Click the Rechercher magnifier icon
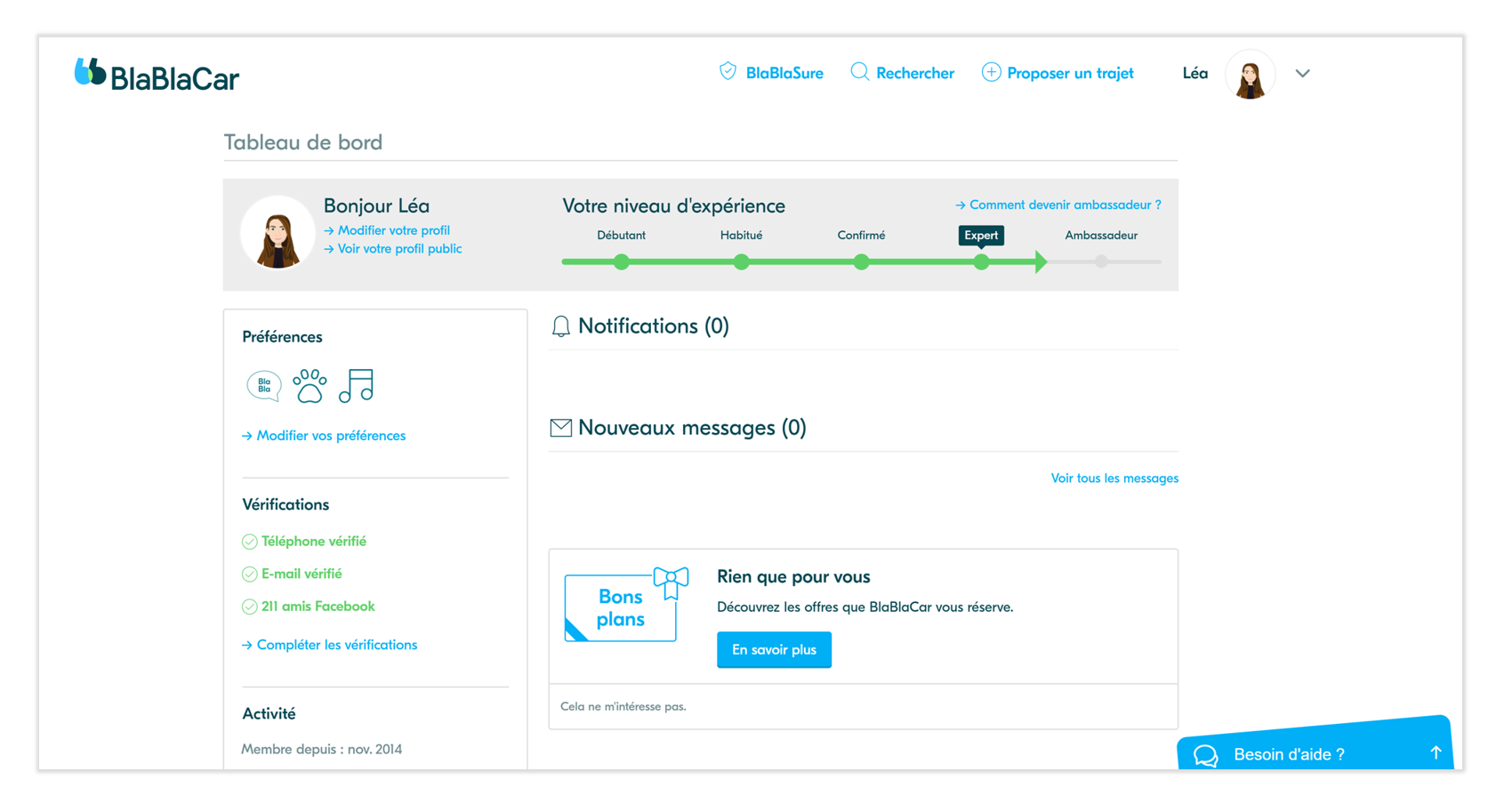This screenshot has height=812, width=1504. tap(859, 72)
